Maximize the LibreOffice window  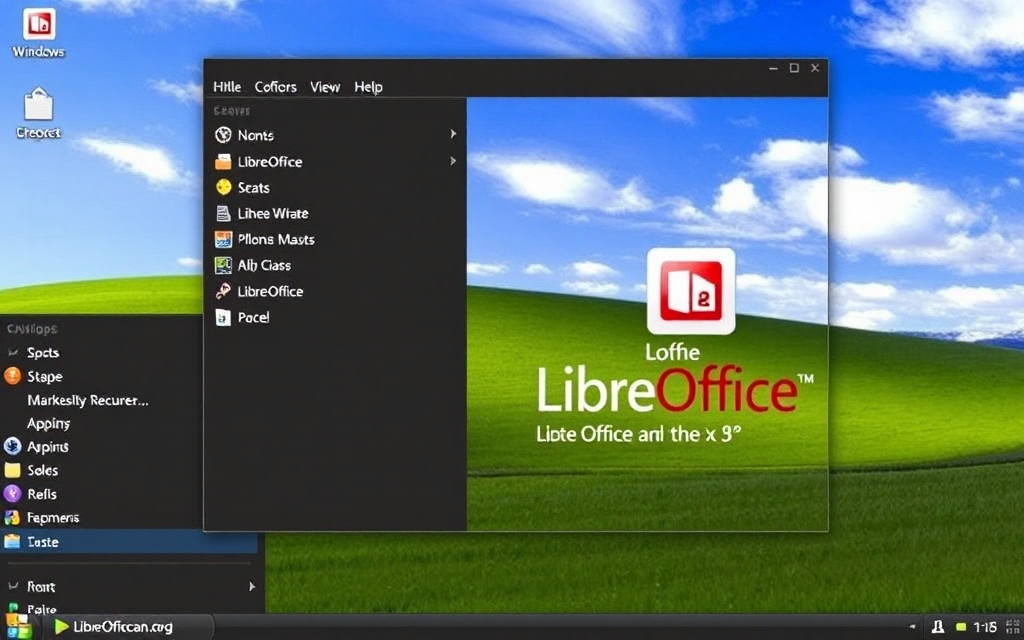click(794, 68)
